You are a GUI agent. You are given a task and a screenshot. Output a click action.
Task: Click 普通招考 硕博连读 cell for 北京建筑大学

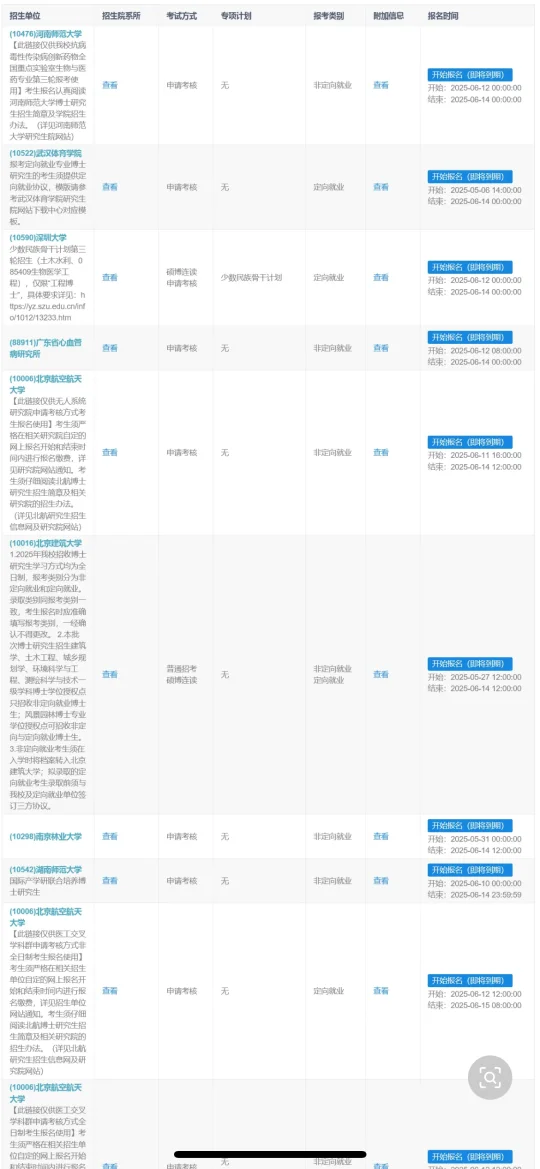[x=181, y=675]
